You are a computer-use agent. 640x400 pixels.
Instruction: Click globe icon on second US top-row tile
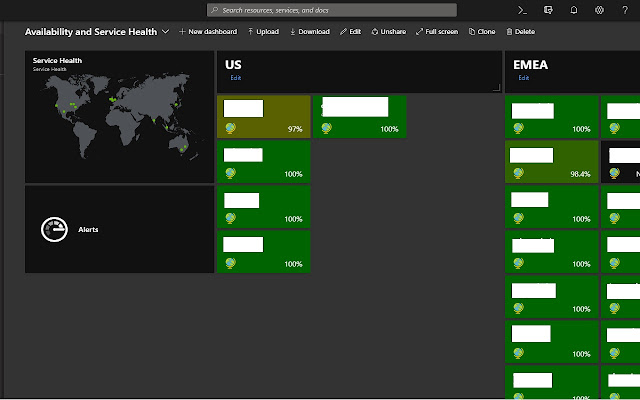tap(326, 129)
